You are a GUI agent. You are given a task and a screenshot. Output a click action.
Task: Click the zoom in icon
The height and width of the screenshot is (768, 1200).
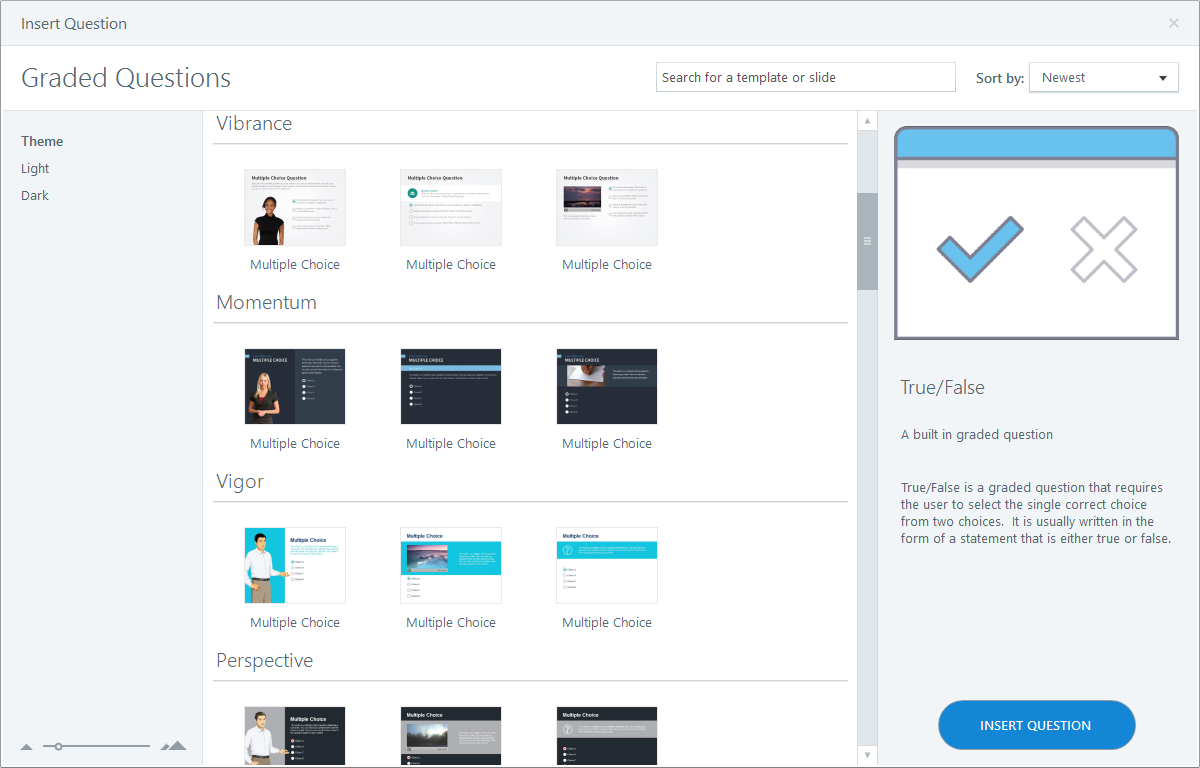coord(172,745)
